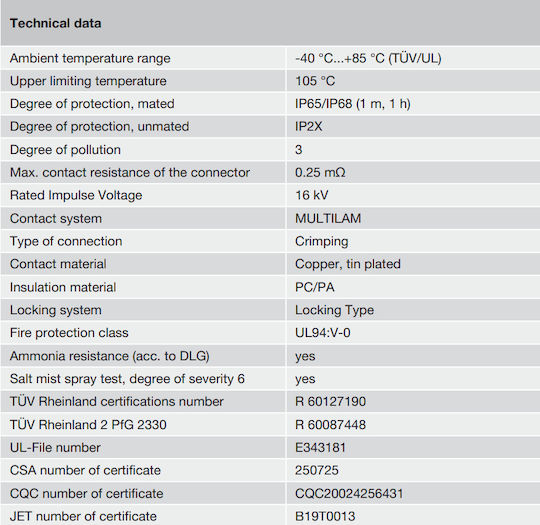This screenshot has width=540, height=525.
Task: Click the Crimping connection type value
Action: (322, 241)
